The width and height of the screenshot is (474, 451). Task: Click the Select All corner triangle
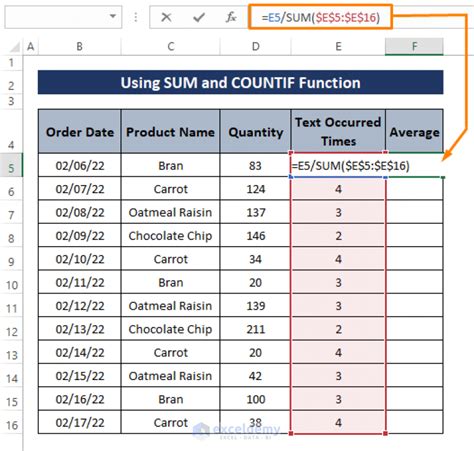15,47
